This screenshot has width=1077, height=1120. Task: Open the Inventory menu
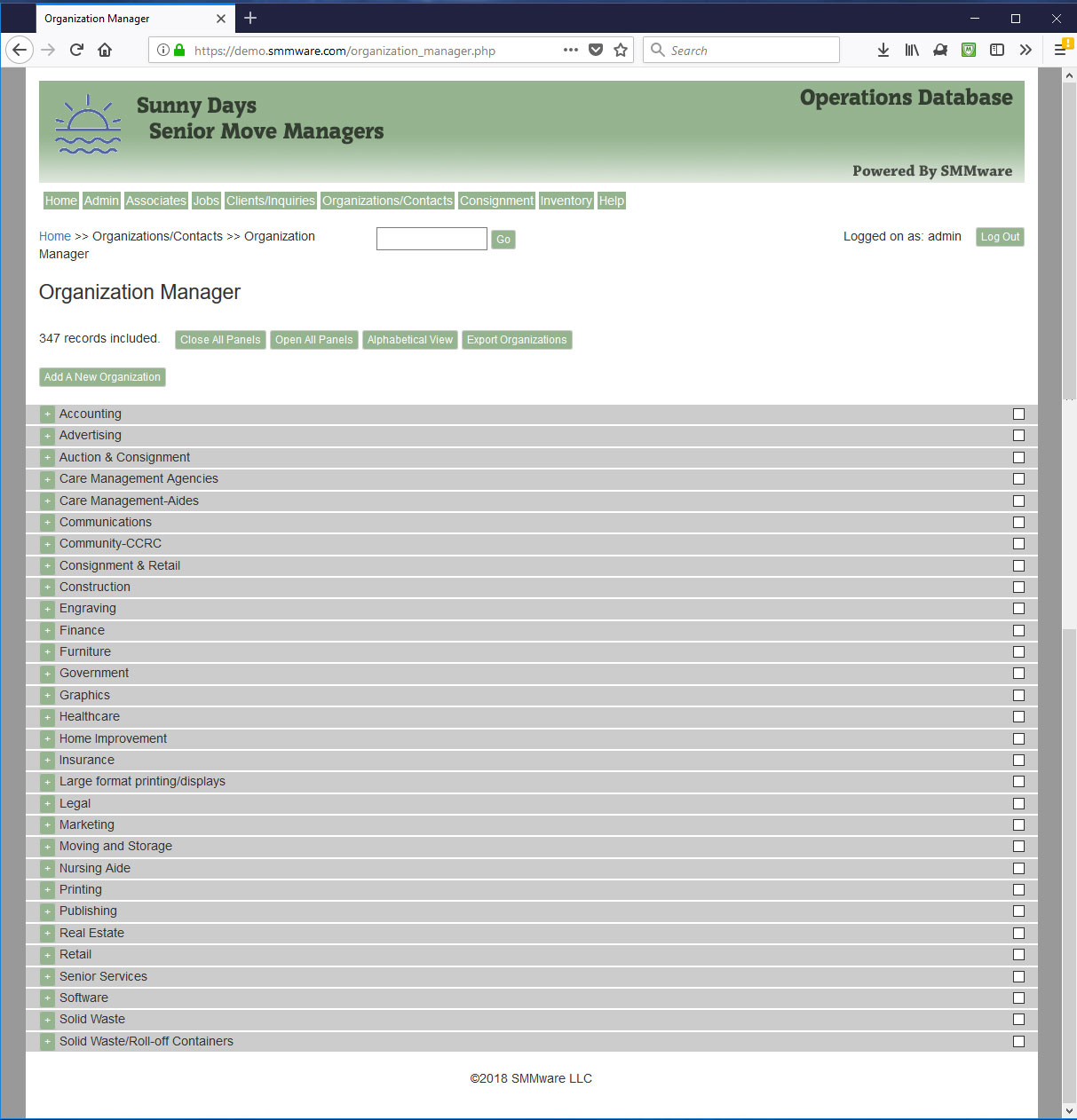point(566,201)
